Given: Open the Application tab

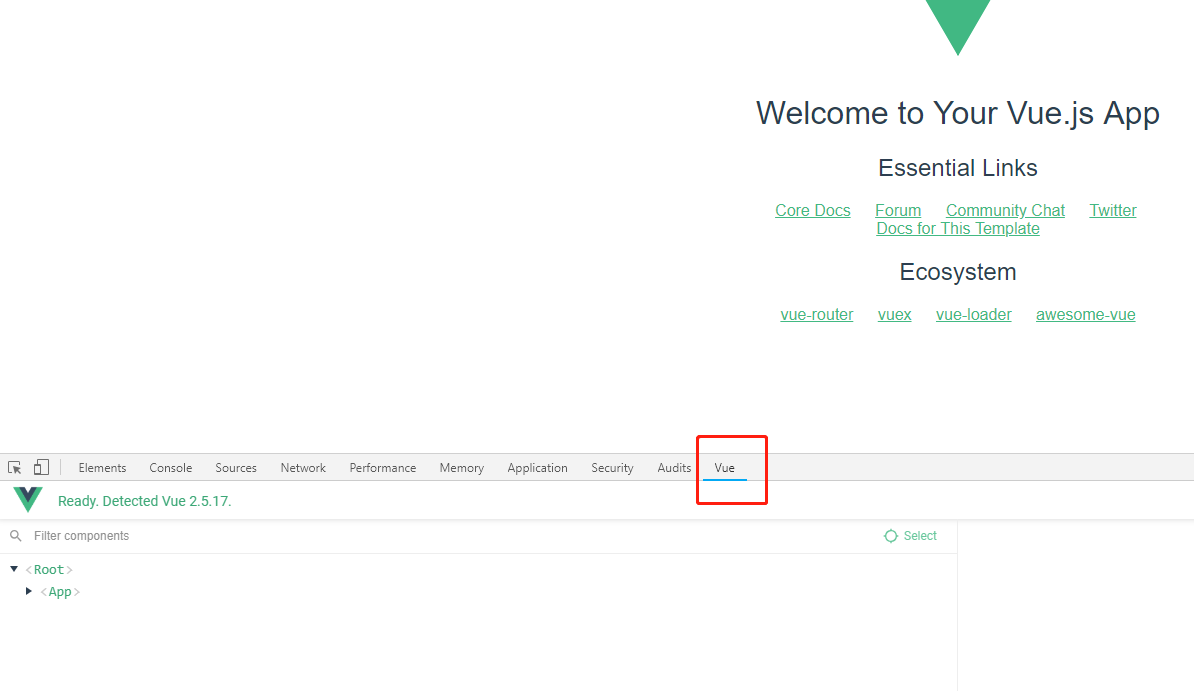Looking at the screenshot, I should (538, 468).
